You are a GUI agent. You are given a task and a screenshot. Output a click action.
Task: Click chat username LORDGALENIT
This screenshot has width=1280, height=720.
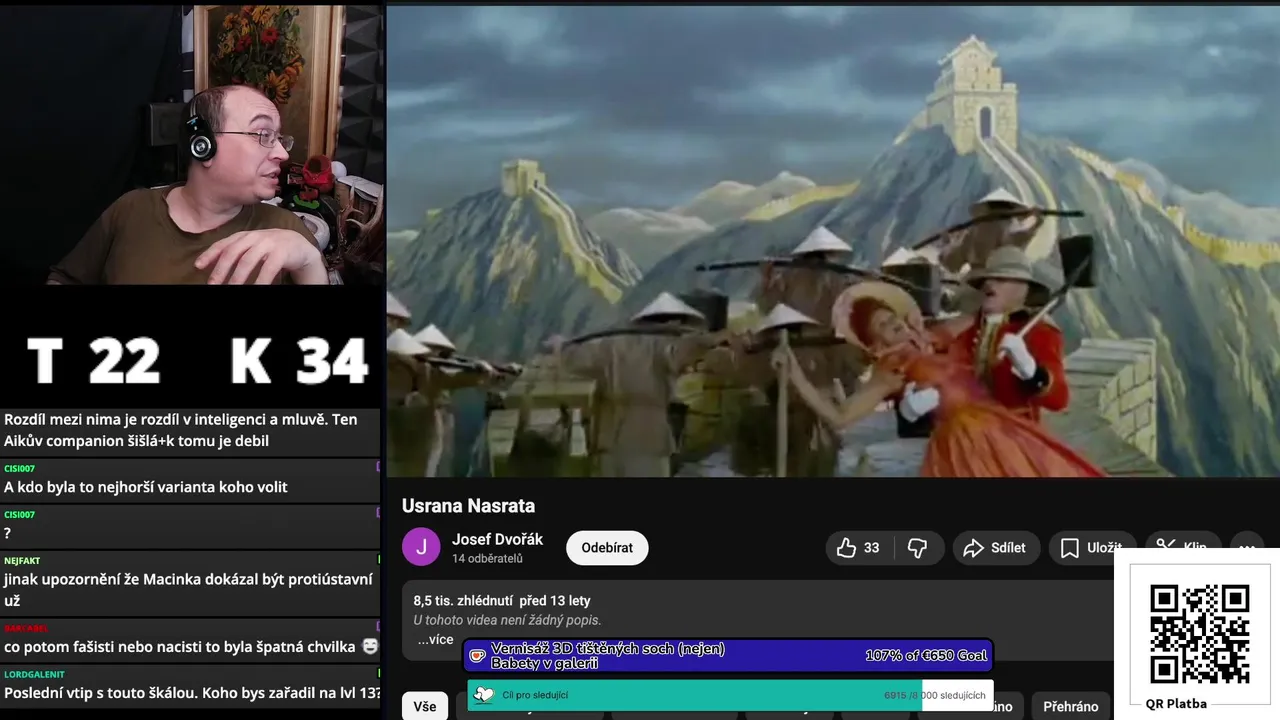pos(34,675)
